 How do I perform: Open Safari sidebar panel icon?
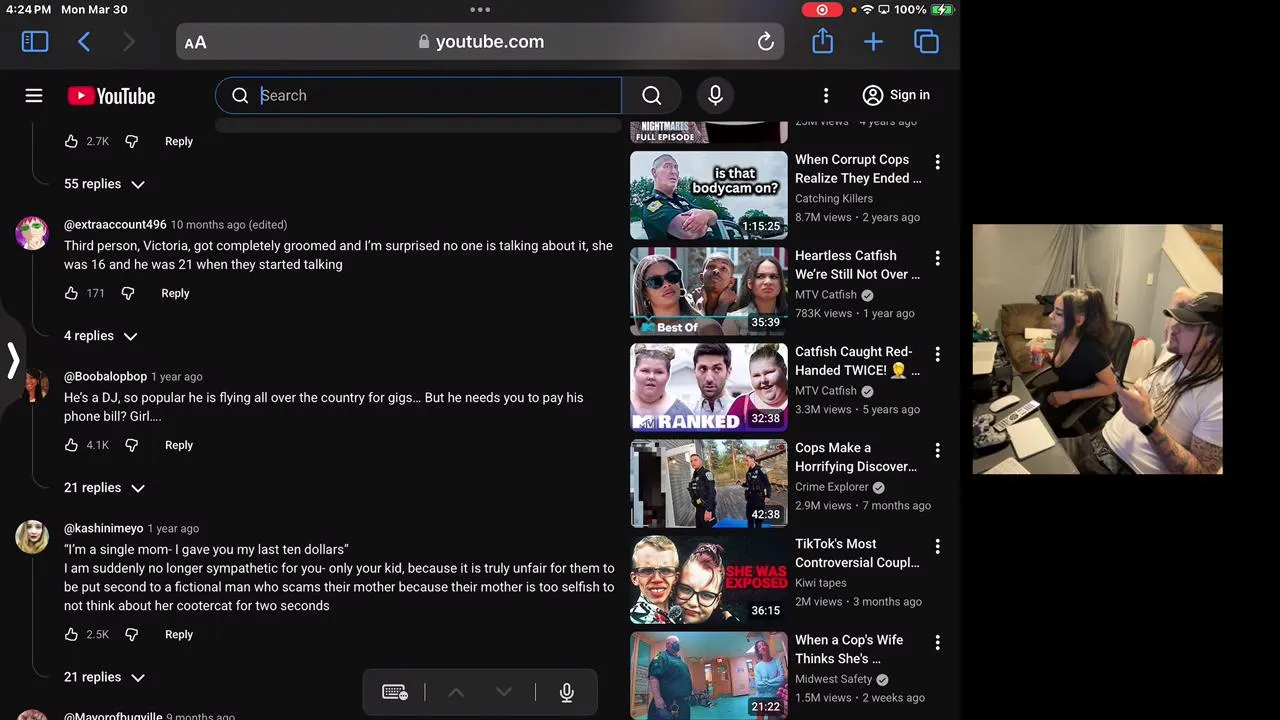pyautogui.click(x=35, y=41)
